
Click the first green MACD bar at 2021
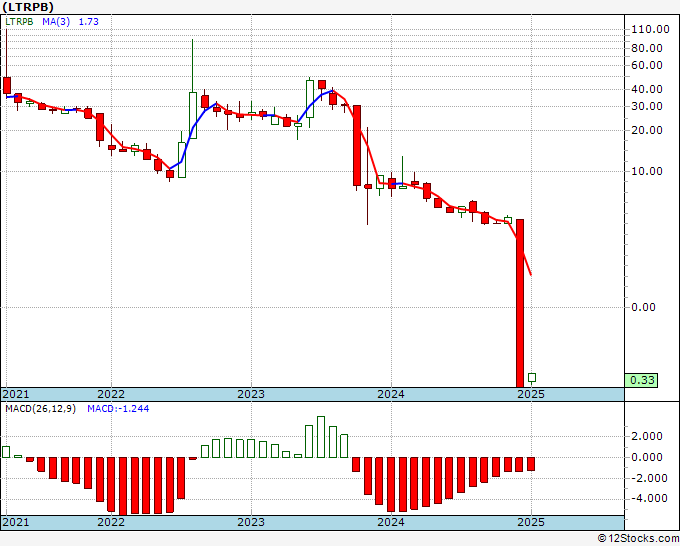[x=6, y=452]
